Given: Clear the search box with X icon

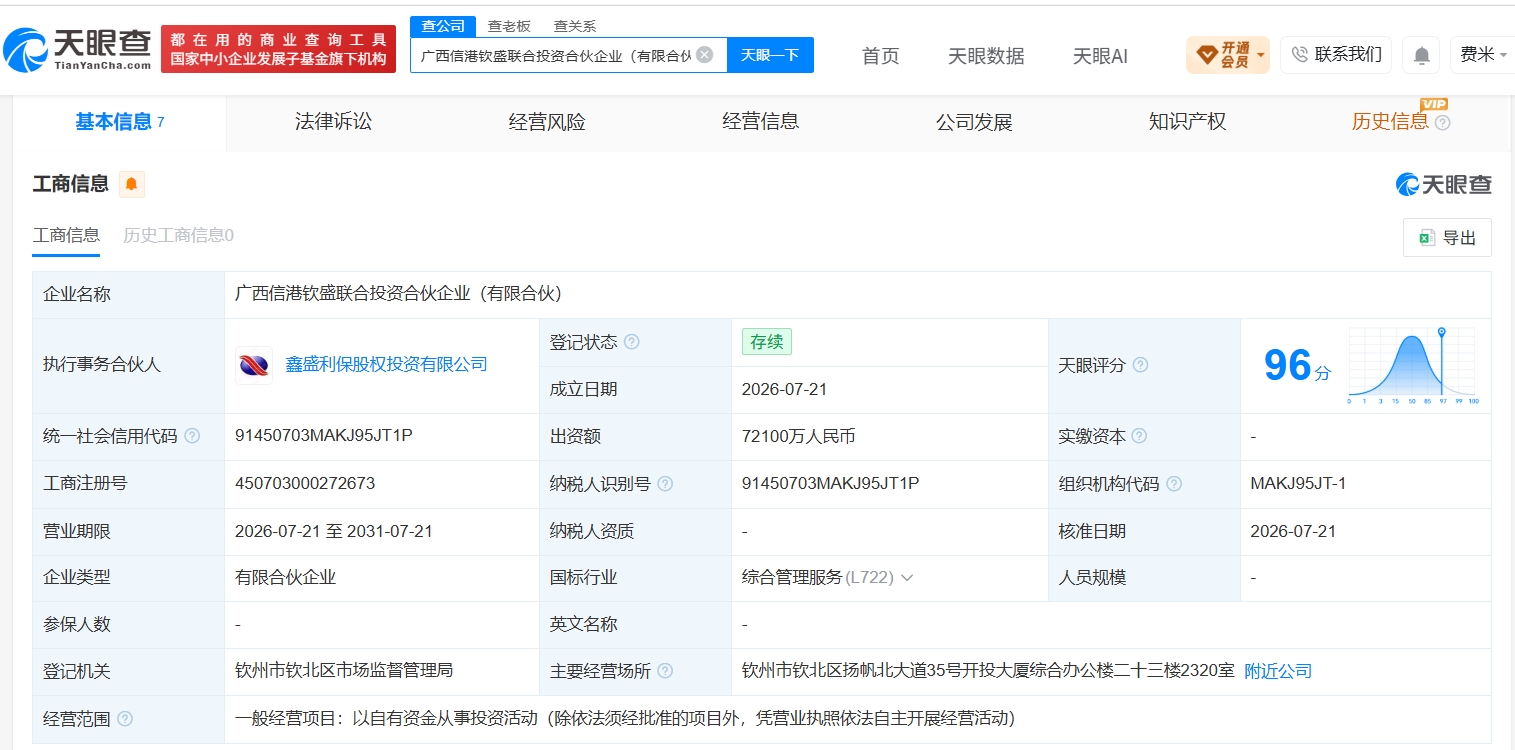Looking at the screenshot, I should (704, 55).
